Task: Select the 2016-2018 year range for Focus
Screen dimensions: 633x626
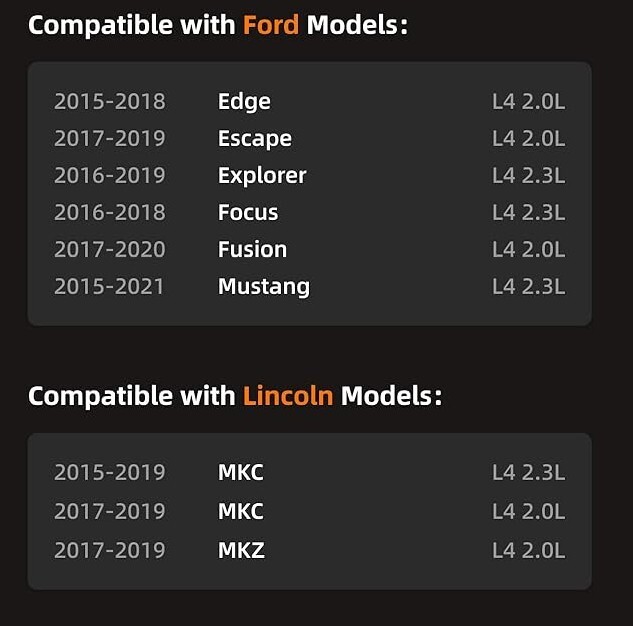Action: click(109, 212)
